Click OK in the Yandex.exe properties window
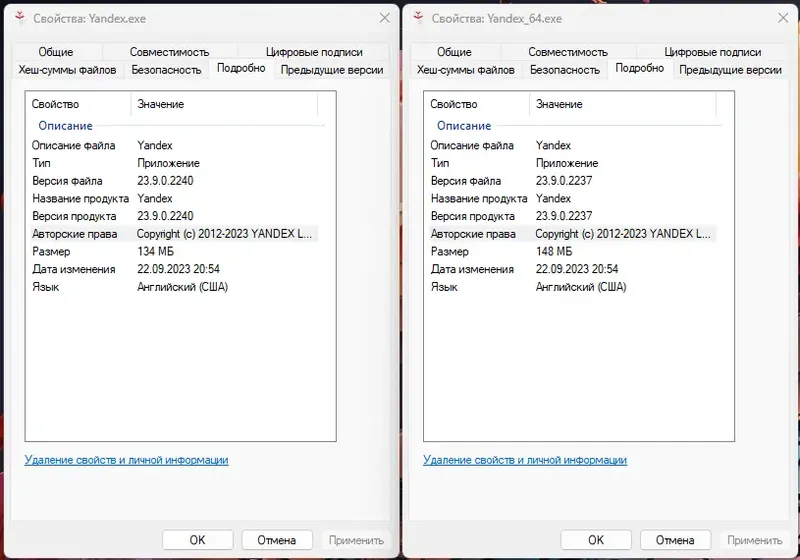 [197, 540]
